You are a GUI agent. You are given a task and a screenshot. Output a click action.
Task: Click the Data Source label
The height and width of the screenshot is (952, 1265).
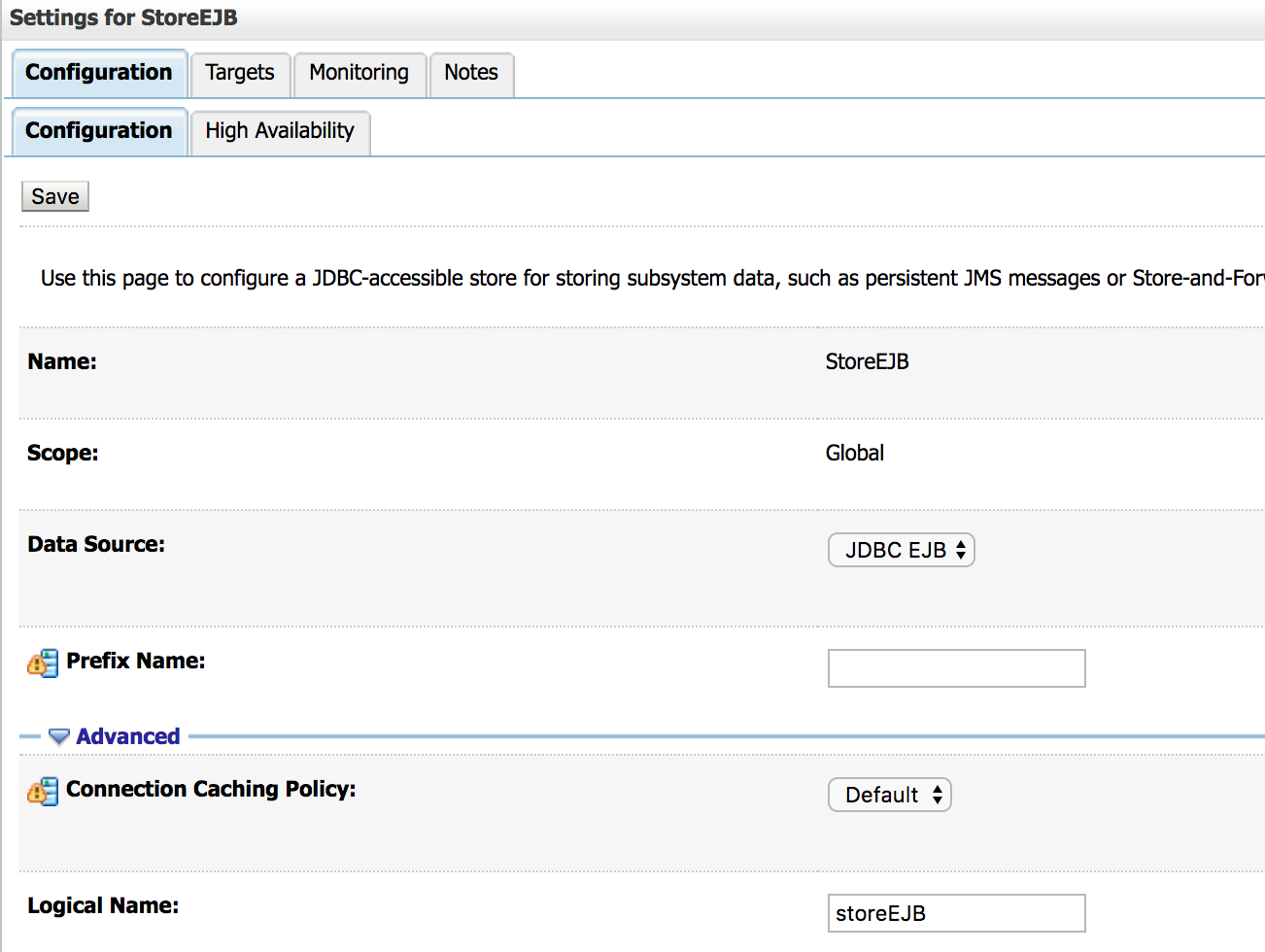point(96,545)
